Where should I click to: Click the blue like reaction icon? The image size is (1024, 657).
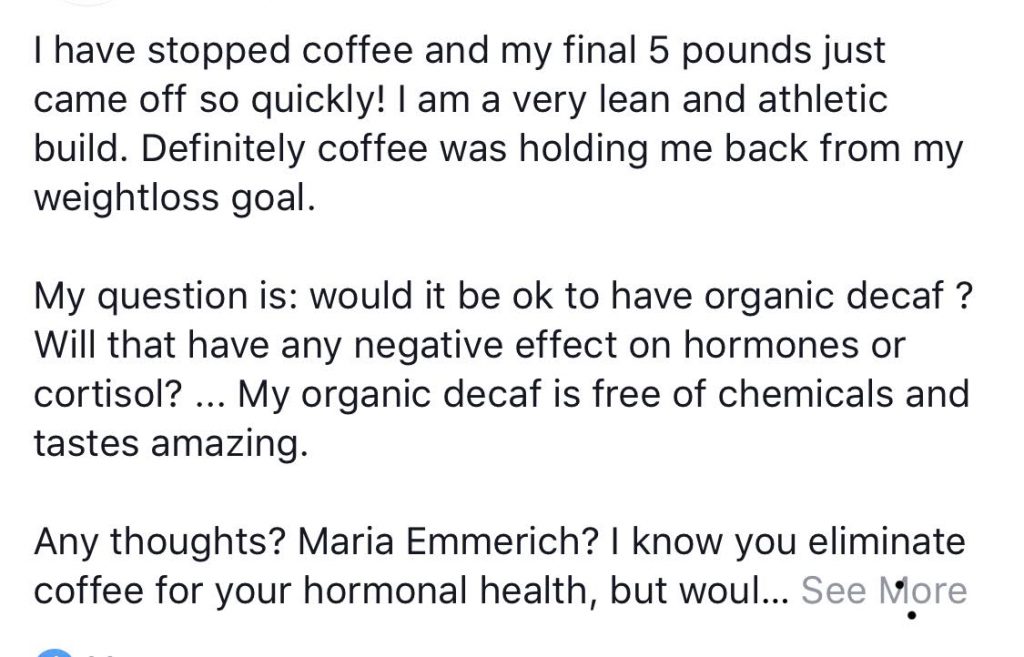54,652
